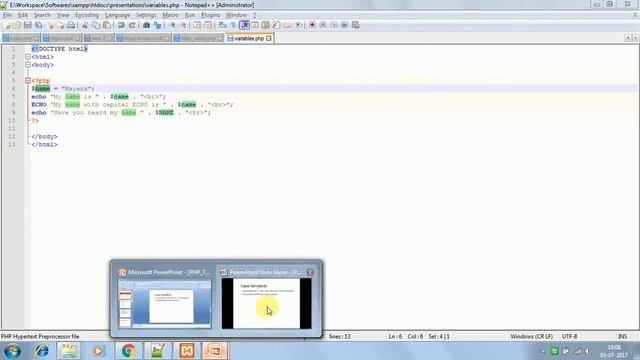
Task: Run macro multiple times toolbar icon
Action: (344, 25)
